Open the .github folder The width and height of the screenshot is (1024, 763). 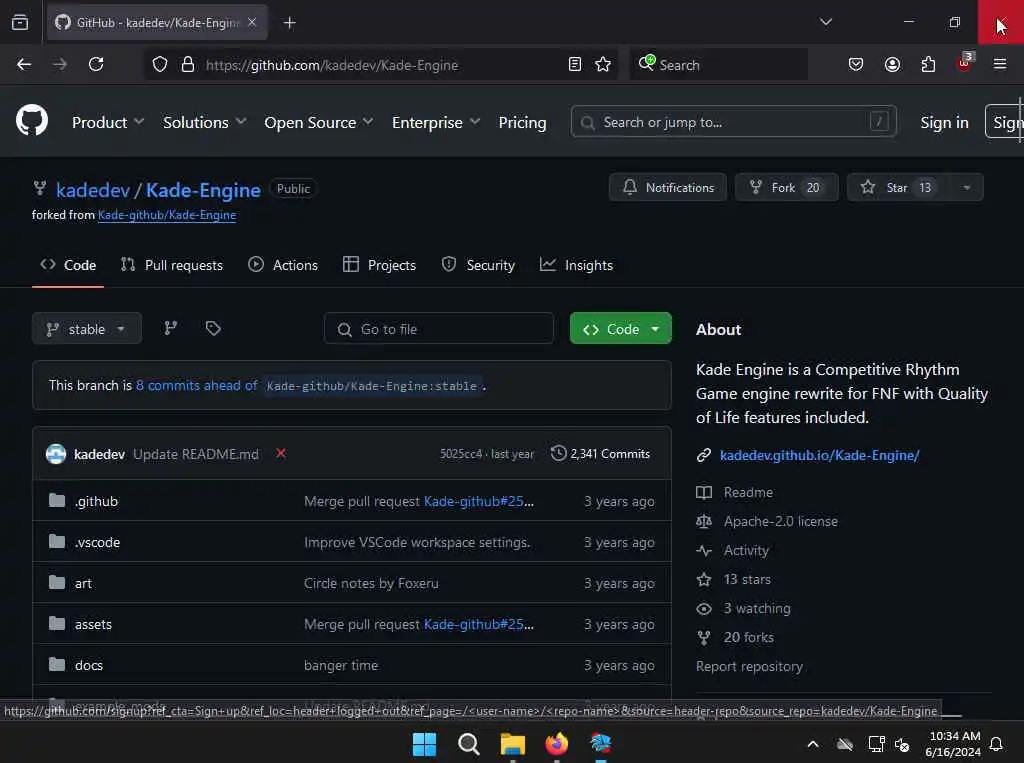[x=96, y=501]
